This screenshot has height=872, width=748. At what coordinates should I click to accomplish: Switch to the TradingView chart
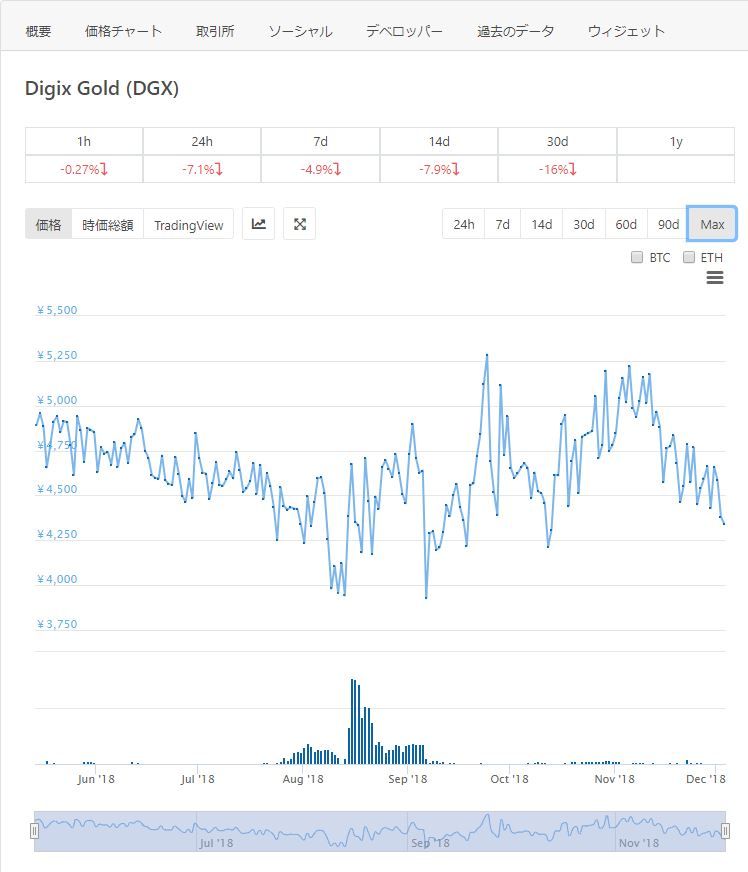point(189,225)
